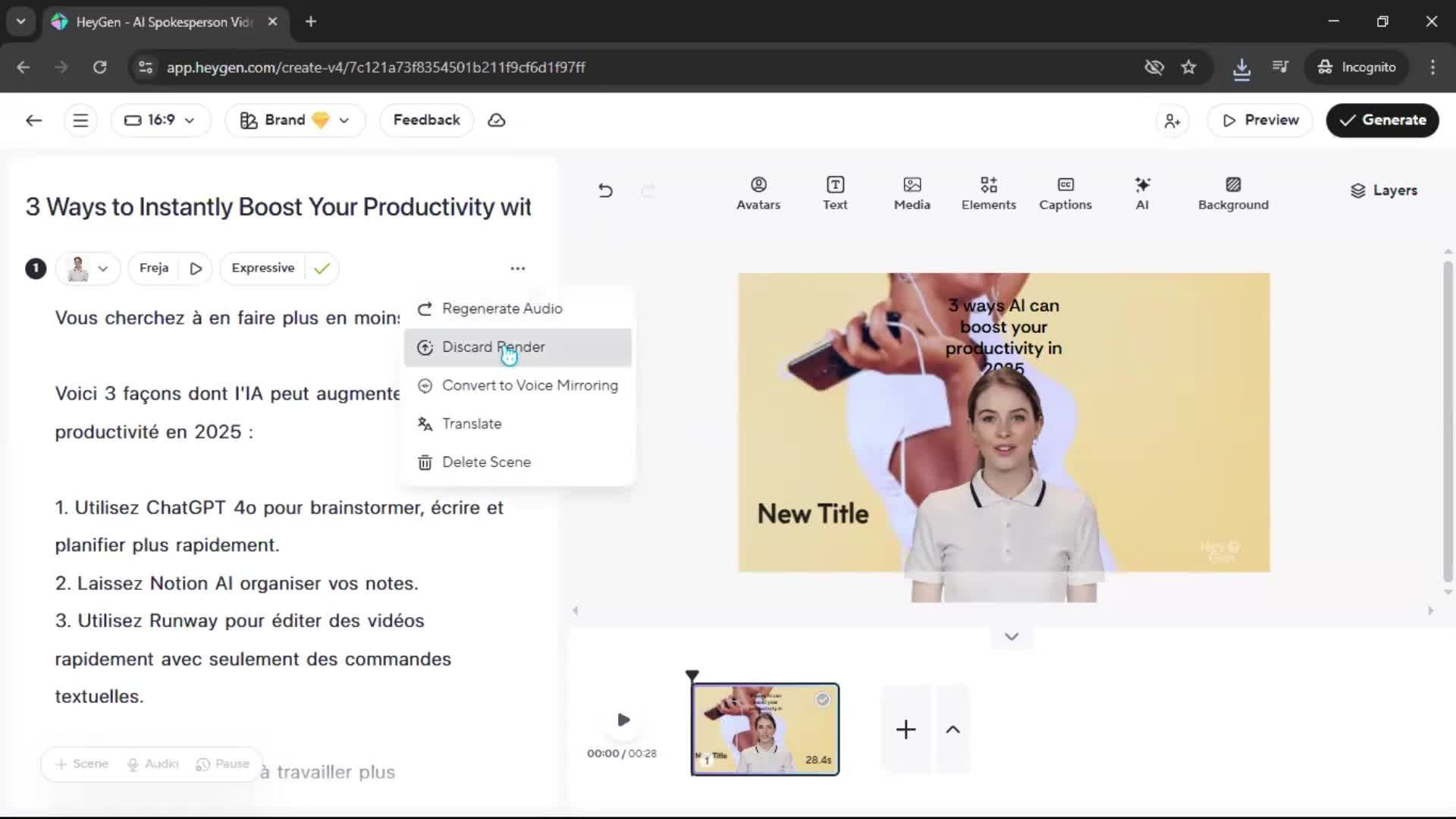Expand the 16:9 aspect ratio dropdown
The width and height of the screenshot is (1456, 819).
tap(160, 121)
